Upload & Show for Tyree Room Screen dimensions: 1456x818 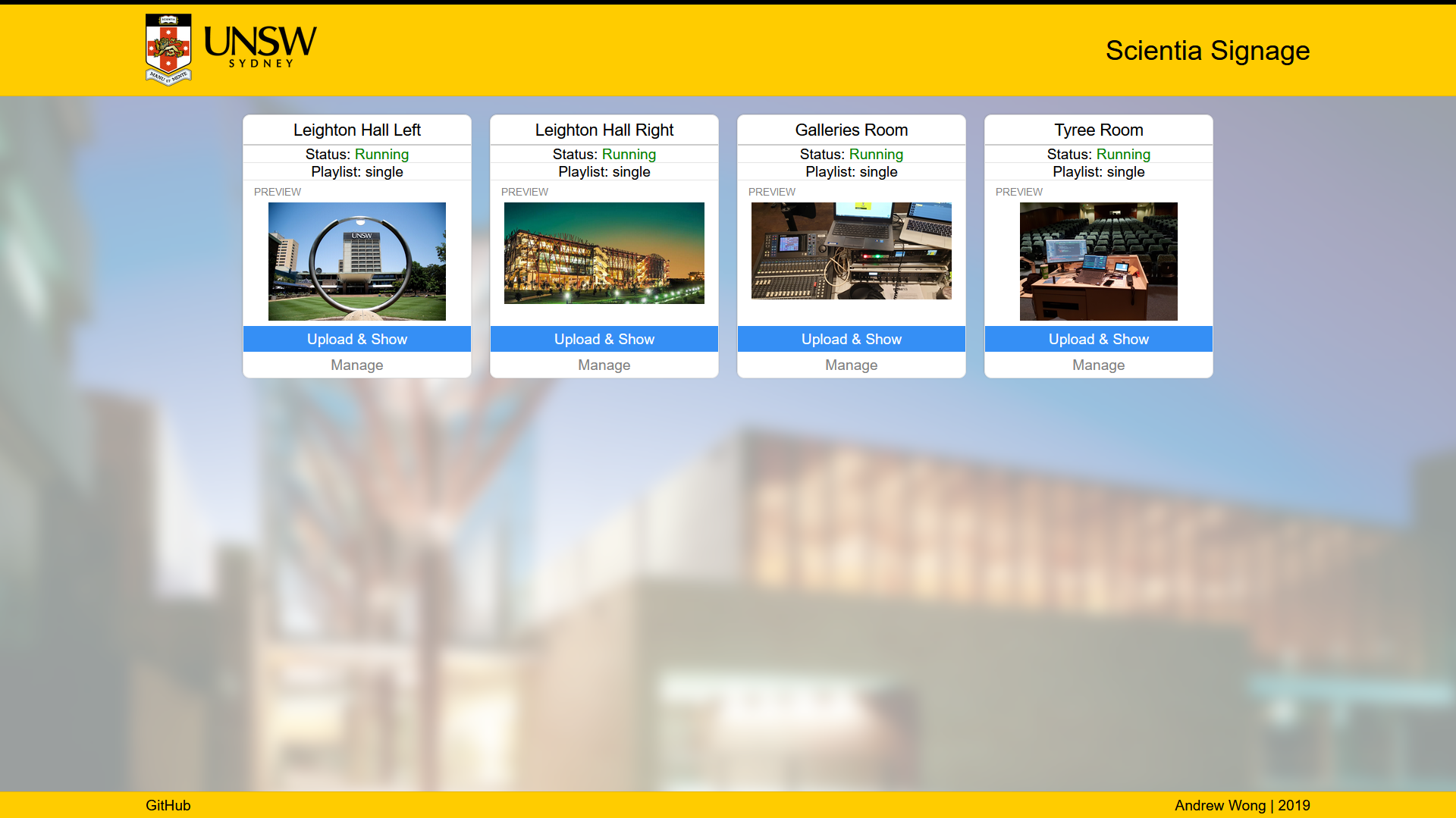pyautogui.click(x=1099, y=339)
